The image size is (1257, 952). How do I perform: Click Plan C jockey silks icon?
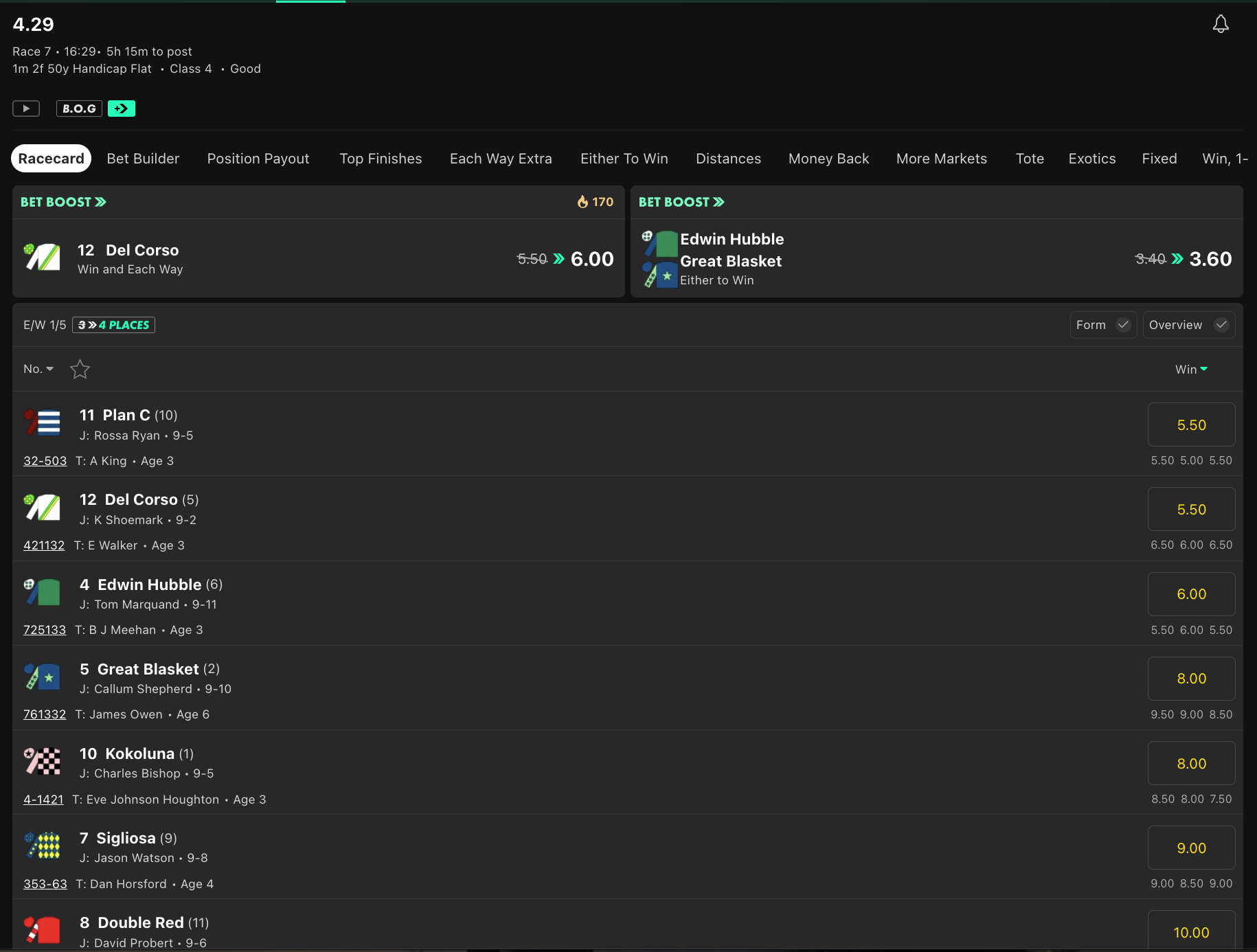pyautogui.click(x=43, y=422)
